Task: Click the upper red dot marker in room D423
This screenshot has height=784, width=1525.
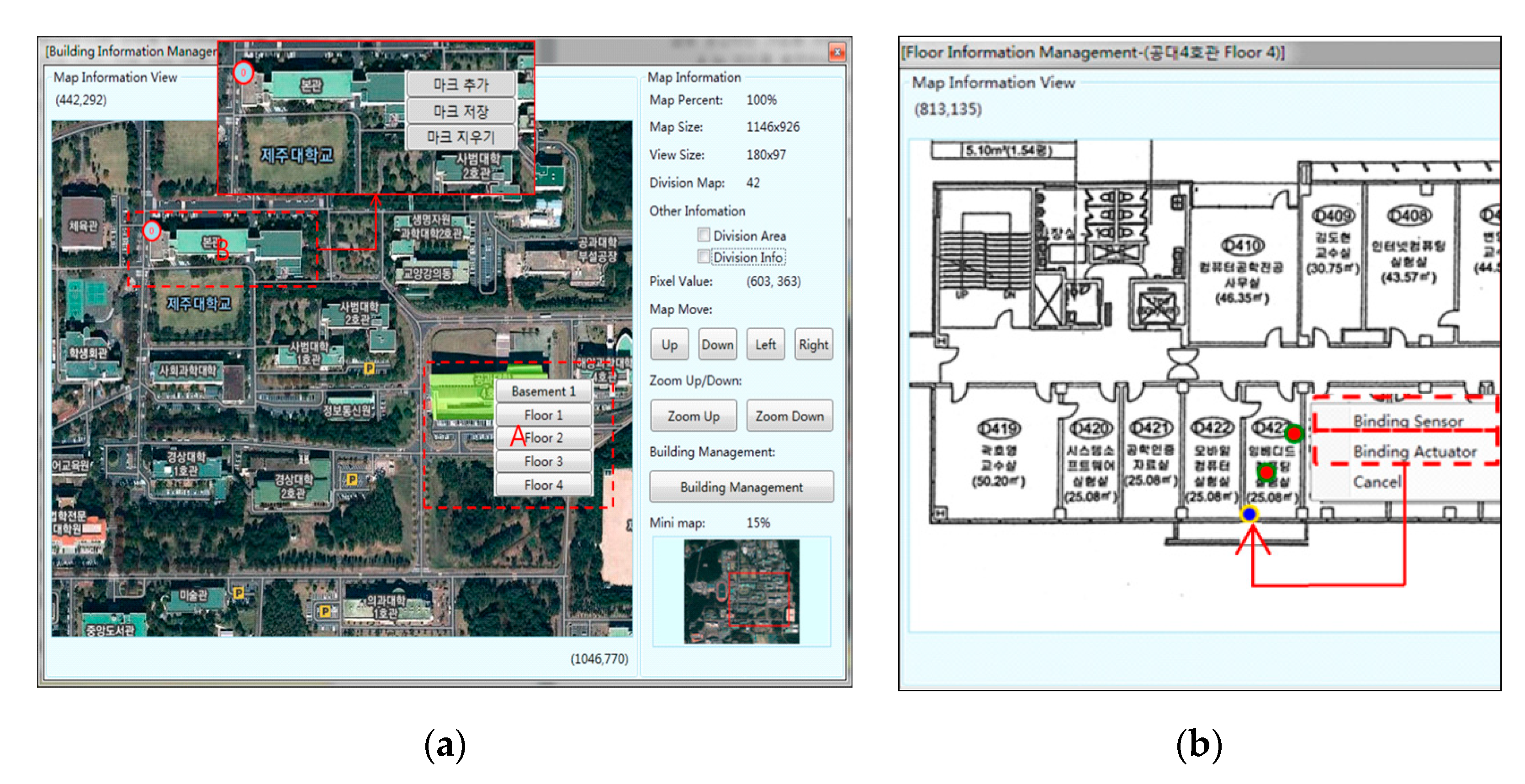Action: (x=1293, y=434)
